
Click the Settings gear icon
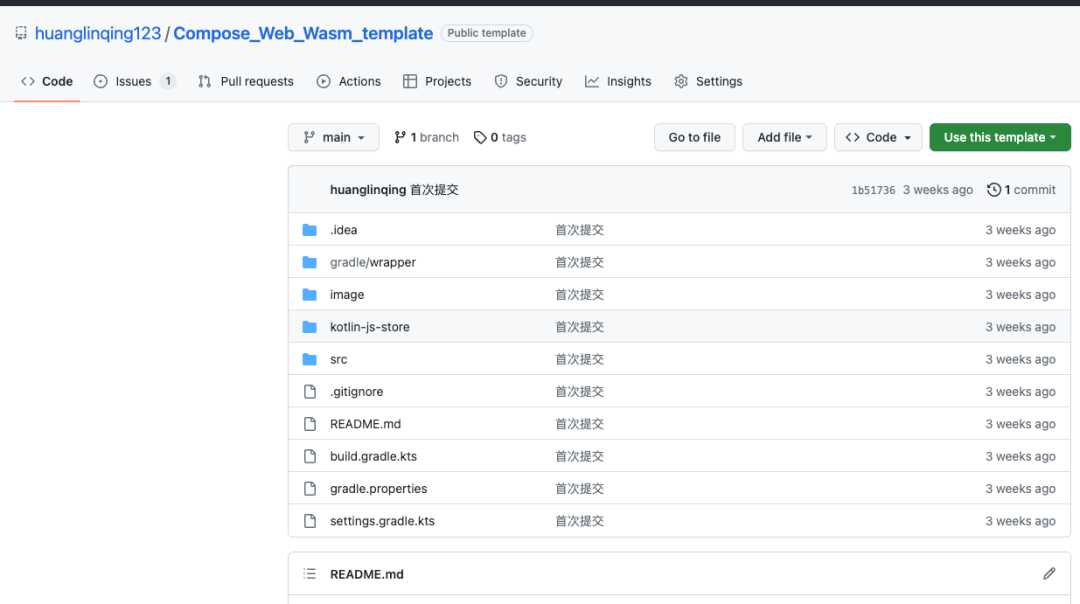pos(679,81)
